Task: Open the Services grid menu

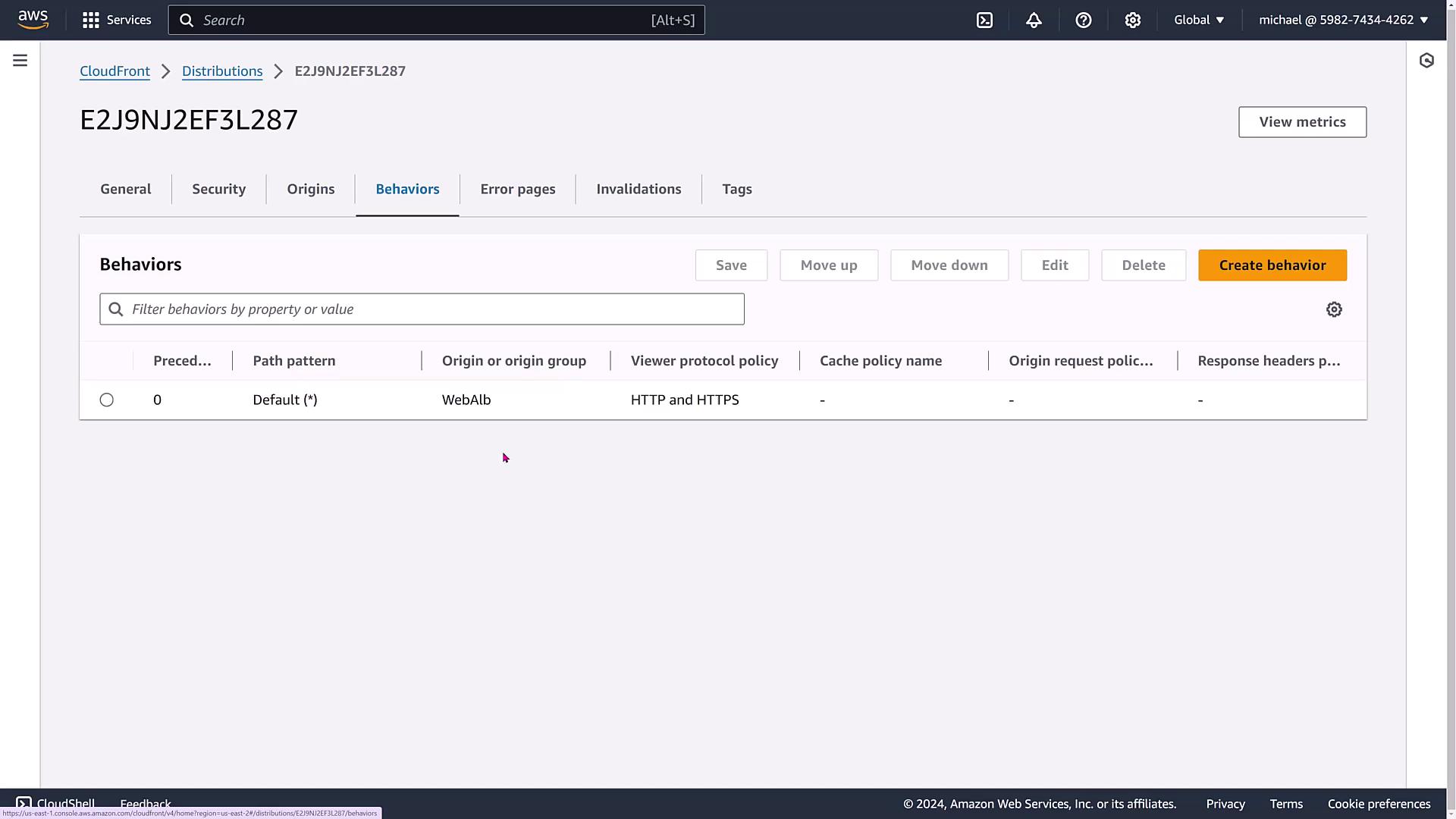Action: (117, 20)
